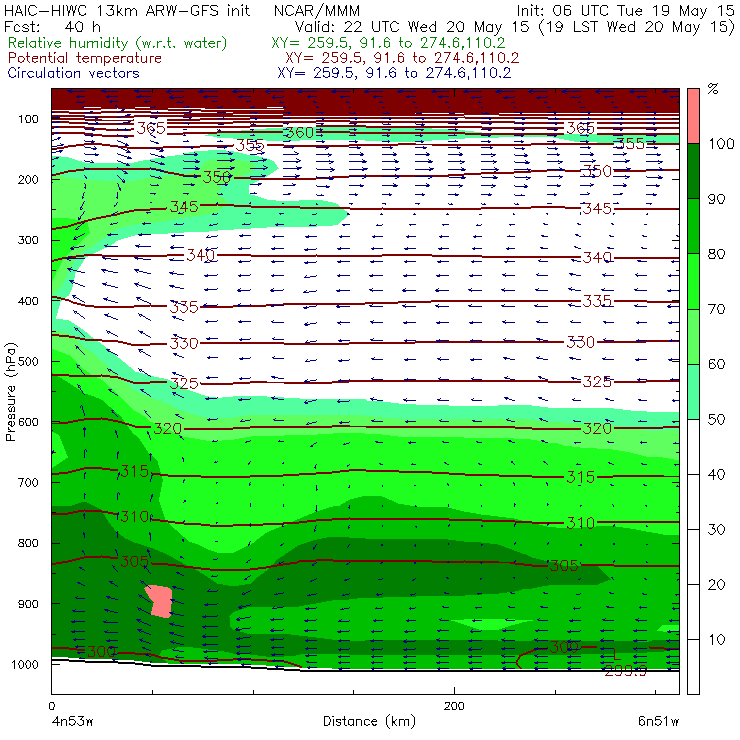
Task: Click the 'Distance (km)' axis title
Action: click(x=370, y=721)
